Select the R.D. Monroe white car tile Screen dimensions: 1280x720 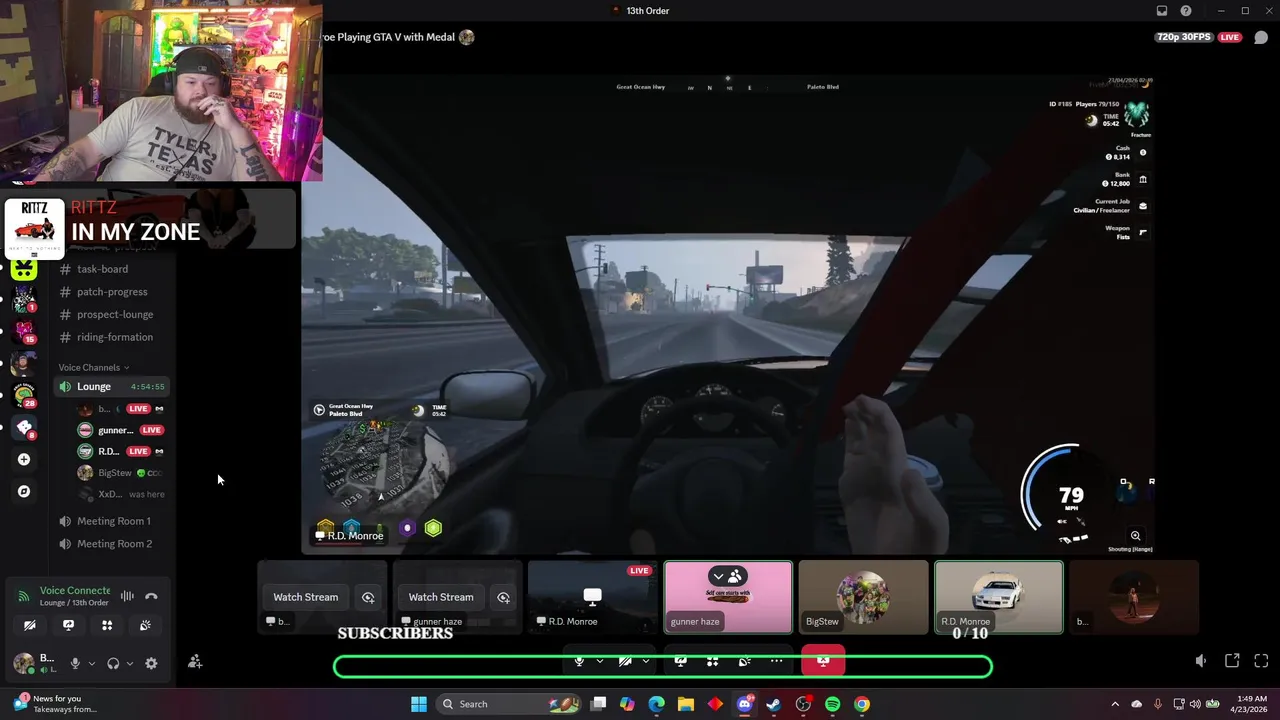[998, 597]
